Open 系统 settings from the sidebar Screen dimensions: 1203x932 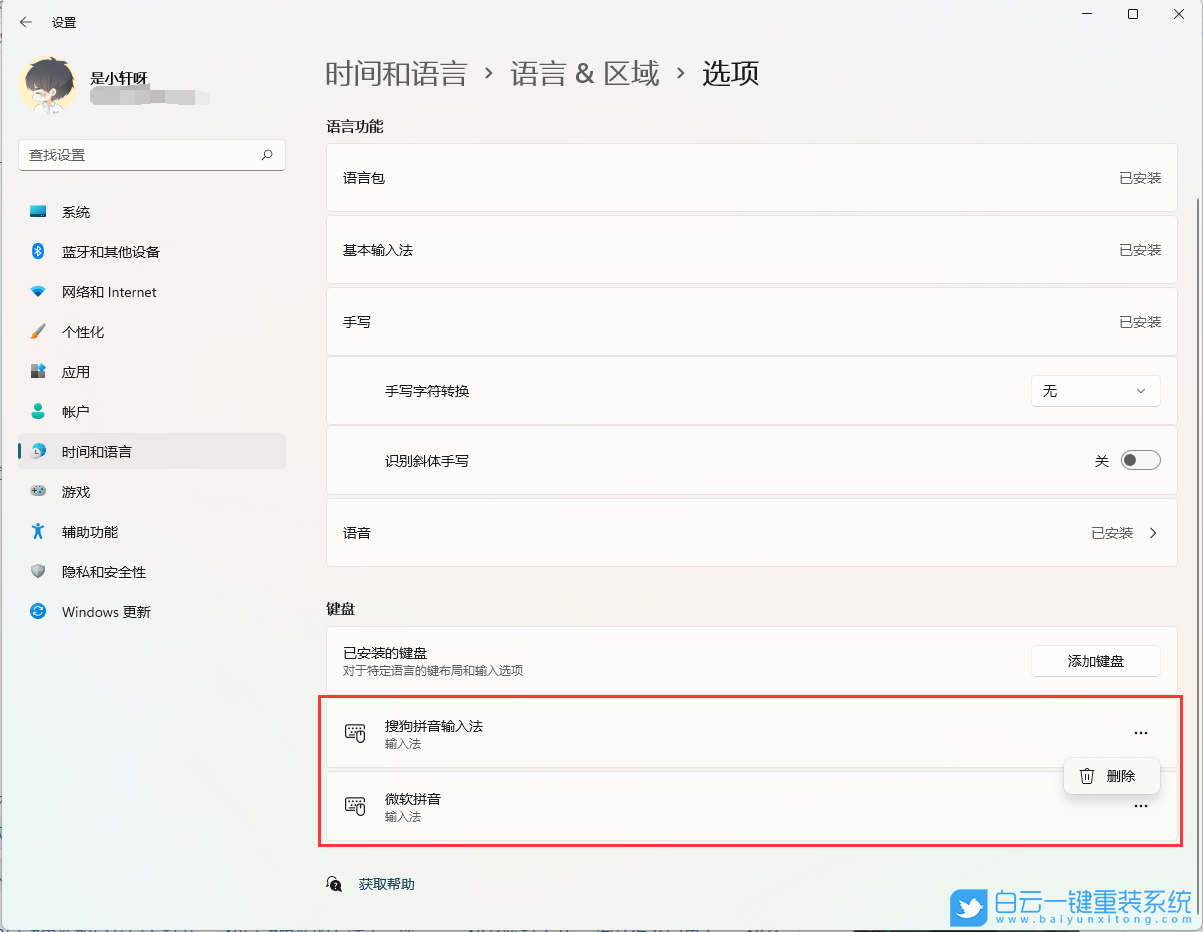click(75, 211)
